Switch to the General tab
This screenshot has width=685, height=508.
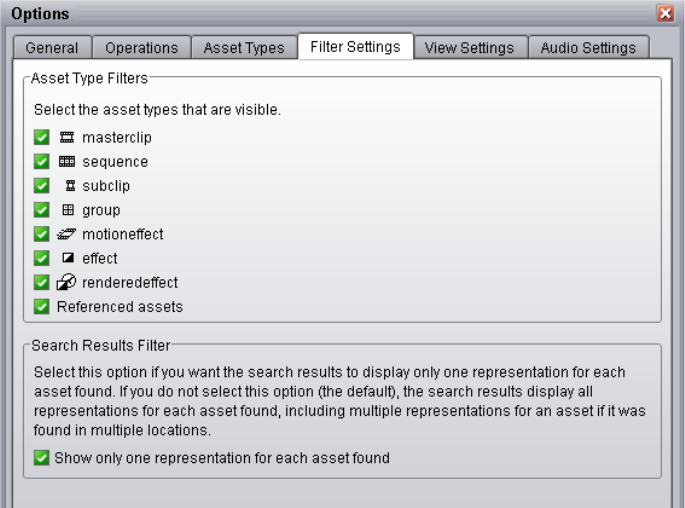point(52,48)
